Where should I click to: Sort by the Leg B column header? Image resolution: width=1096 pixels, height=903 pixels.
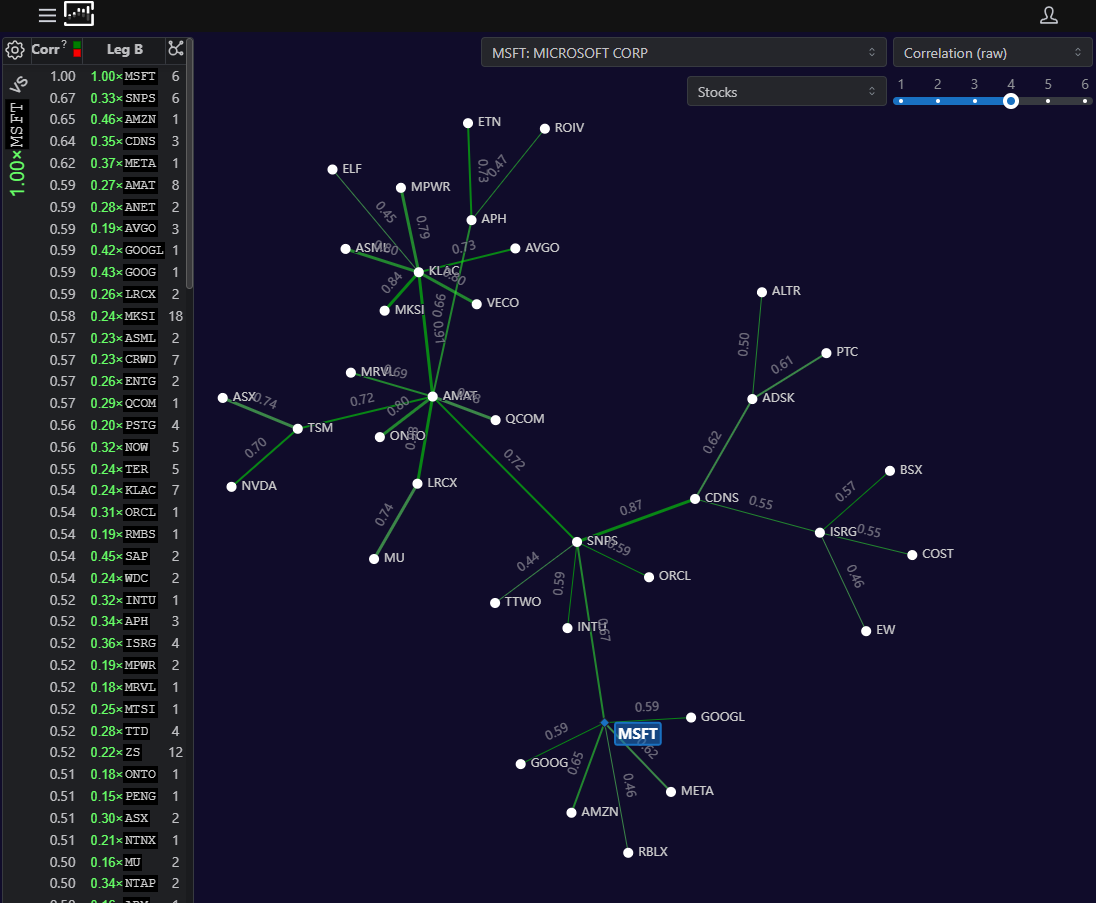125,49
